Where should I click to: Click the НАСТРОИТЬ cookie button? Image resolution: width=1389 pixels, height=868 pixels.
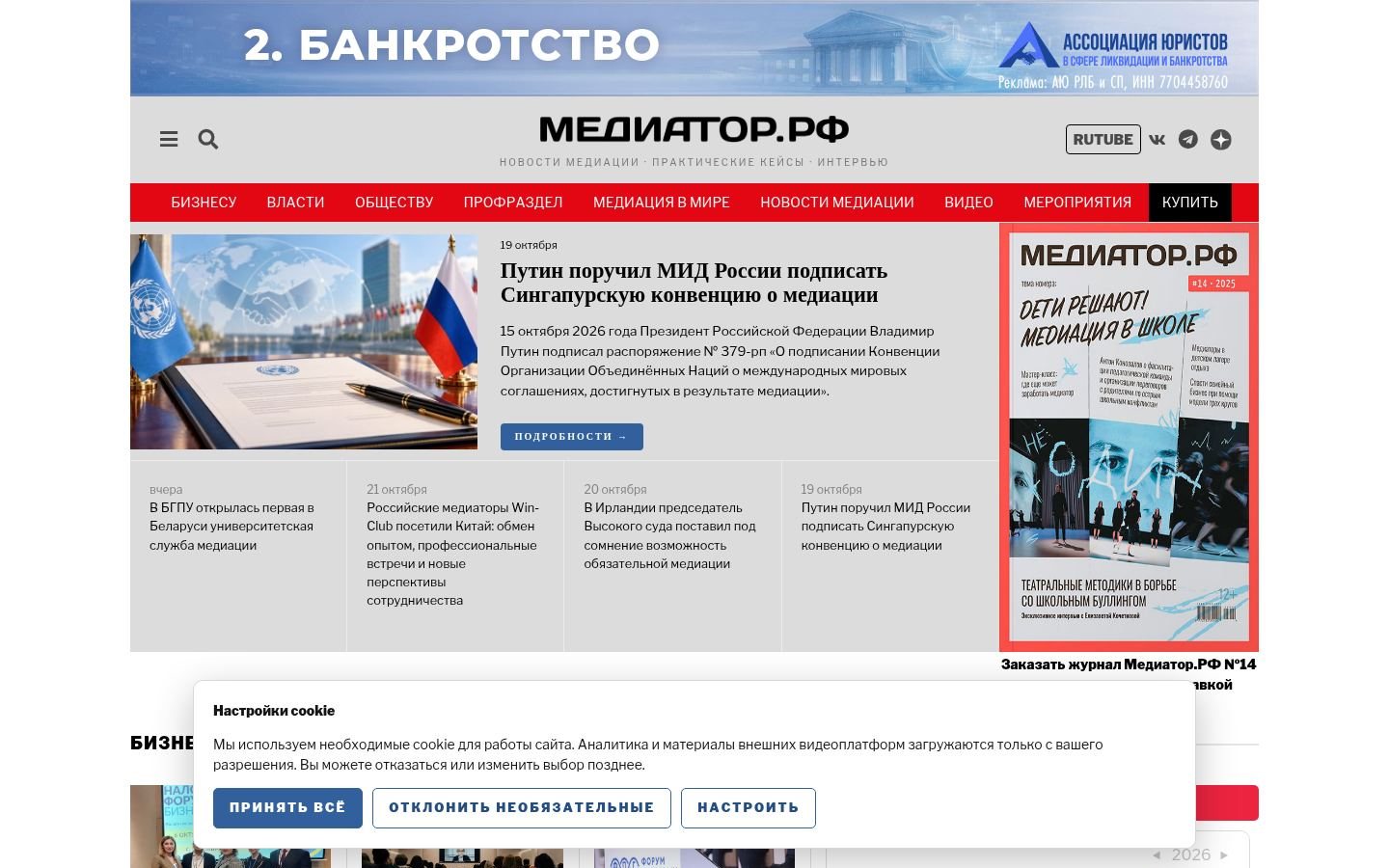pyautogui.click(x=749, y=808)
